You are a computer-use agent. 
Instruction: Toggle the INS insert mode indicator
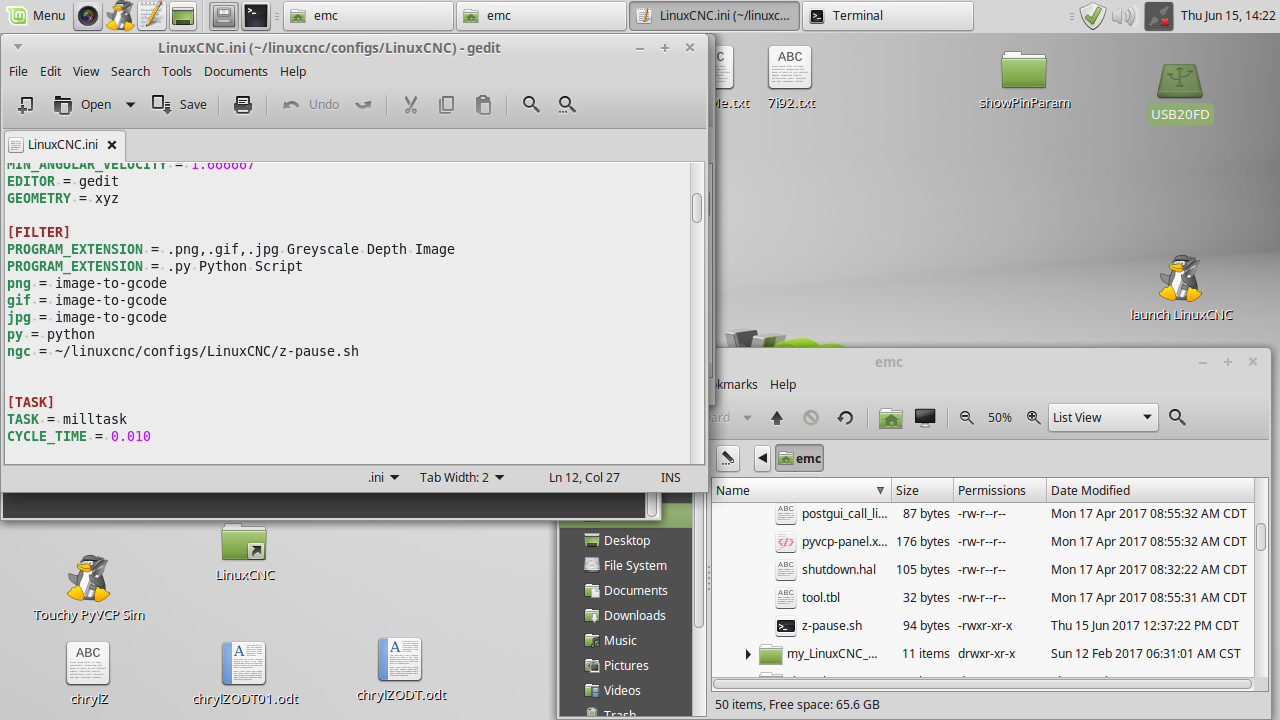coord(670,477)
